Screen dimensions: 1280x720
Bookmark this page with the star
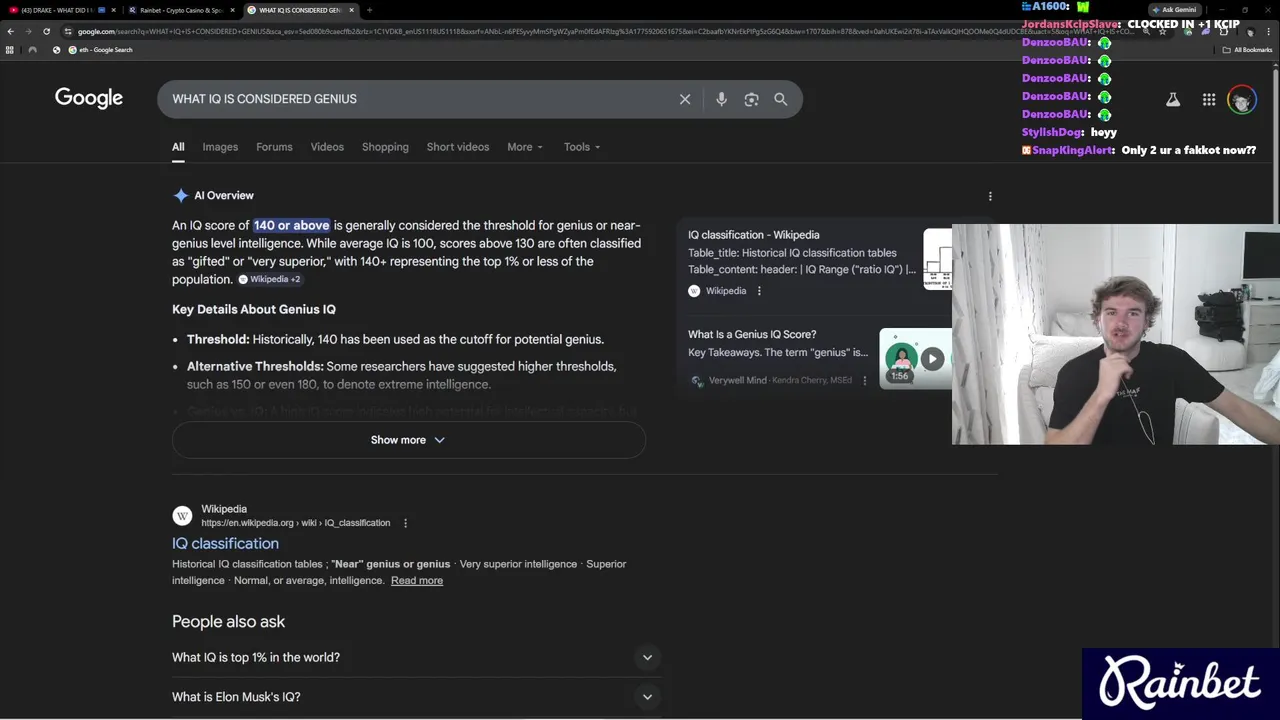tap(1162, 31)
